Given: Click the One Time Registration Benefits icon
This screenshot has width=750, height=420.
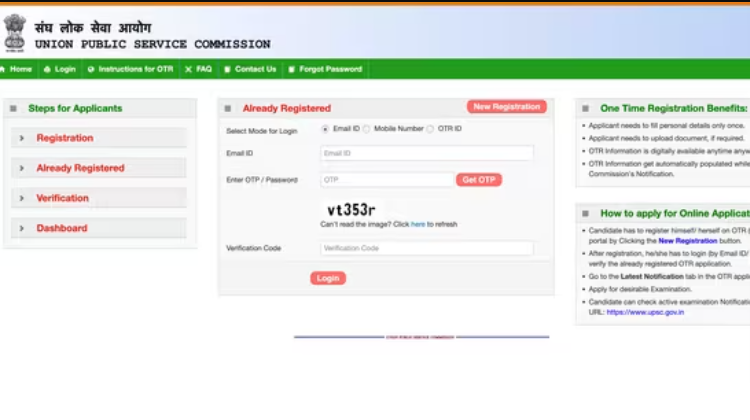Looking at the screenshot, I should pos(585,109).
